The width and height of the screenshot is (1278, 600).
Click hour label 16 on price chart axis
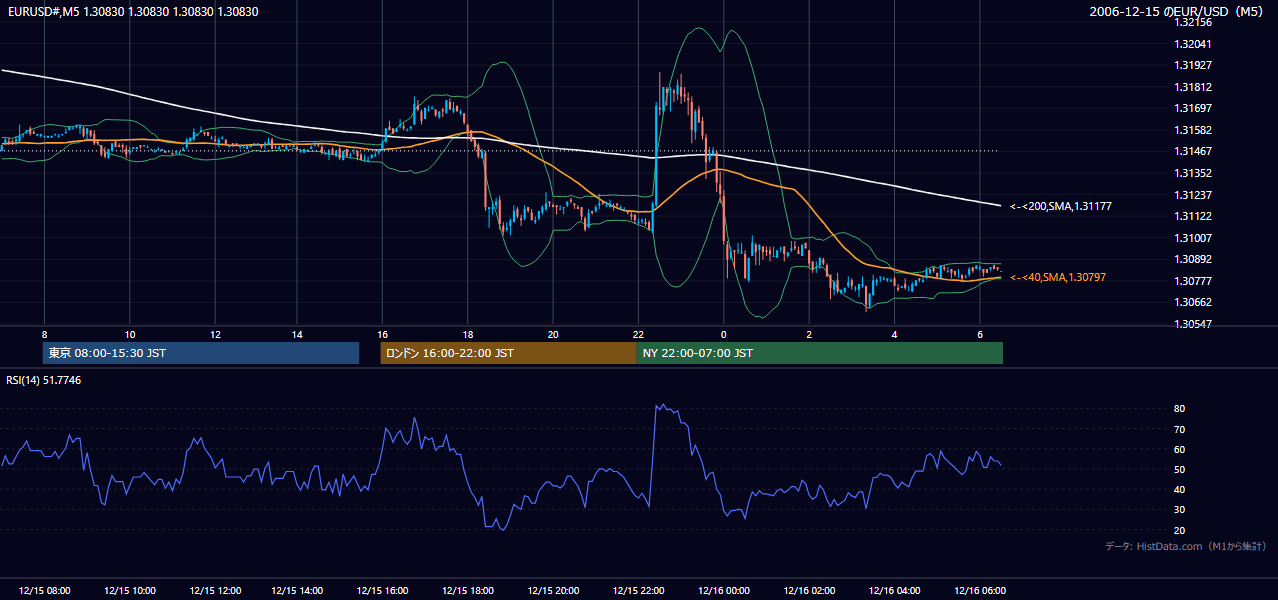click(383, 334)
